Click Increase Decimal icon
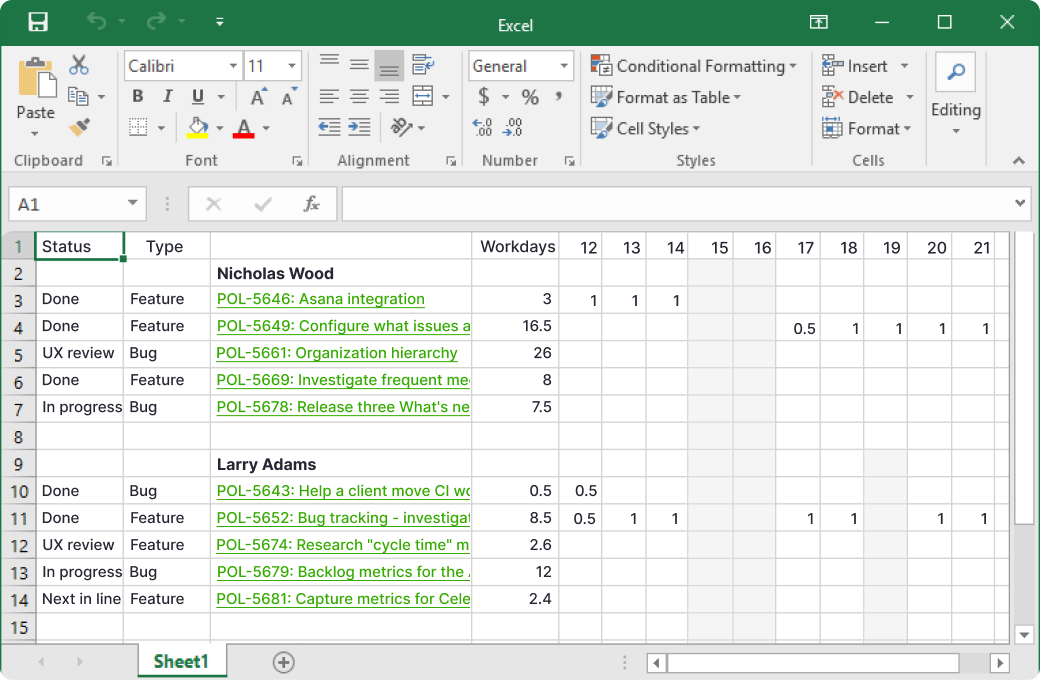 click(x=483, y=128)
